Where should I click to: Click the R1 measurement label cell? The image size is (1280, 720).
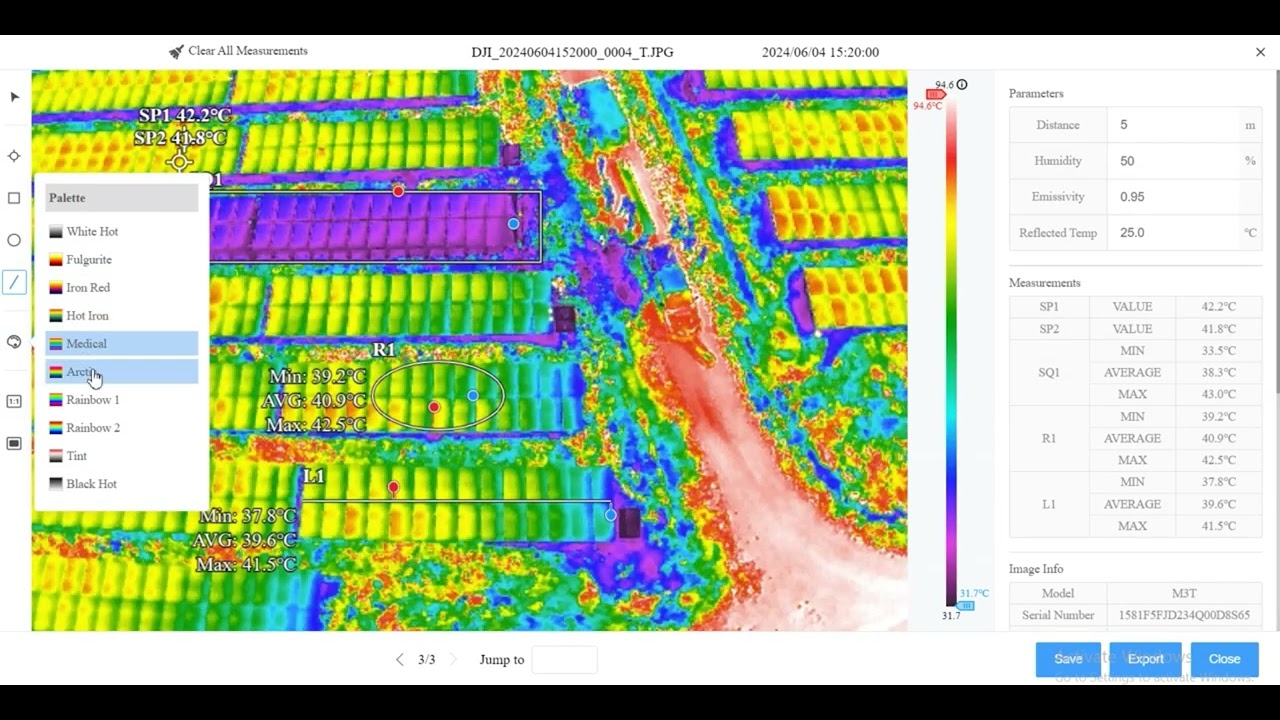[x=1049, y=439]
